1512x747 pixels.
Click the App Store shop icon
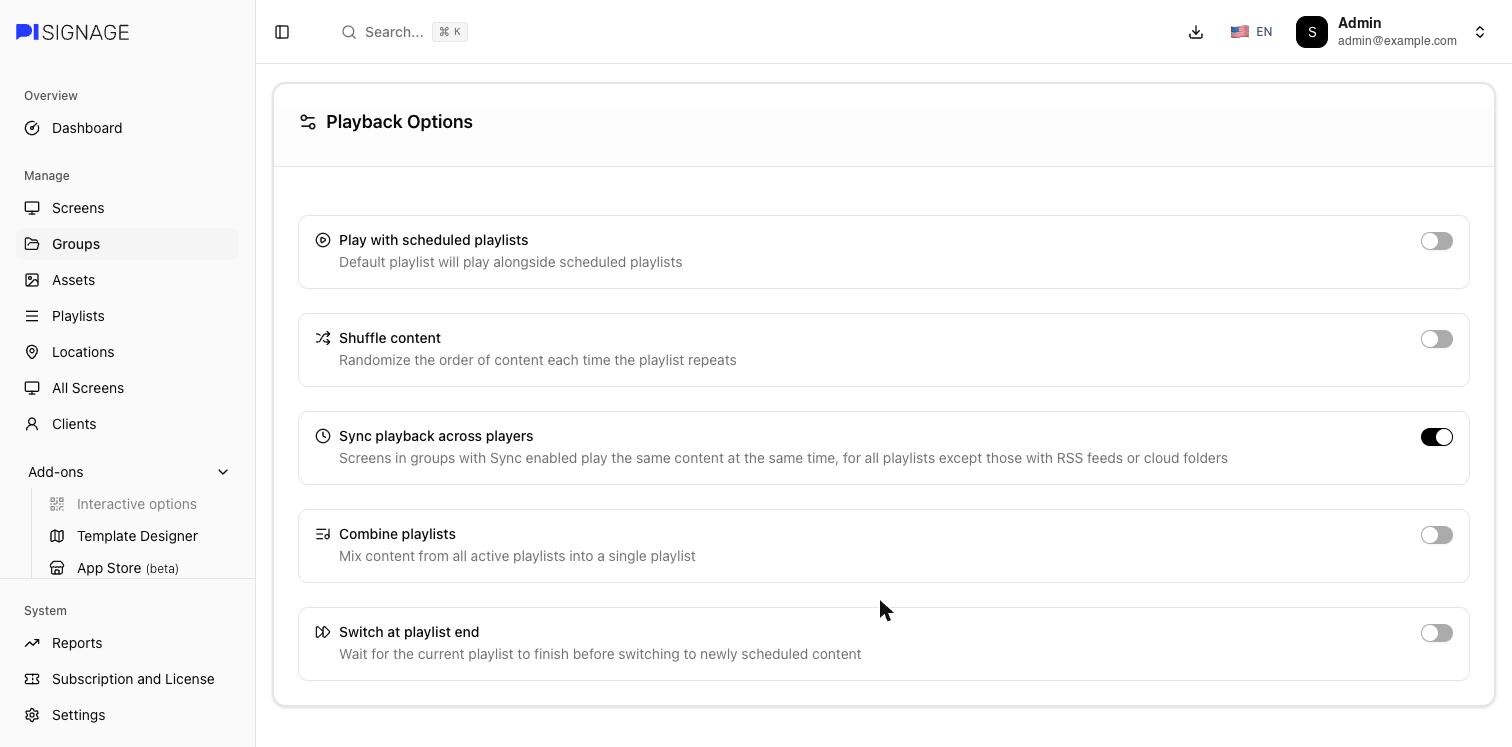[x=57, y=568]
